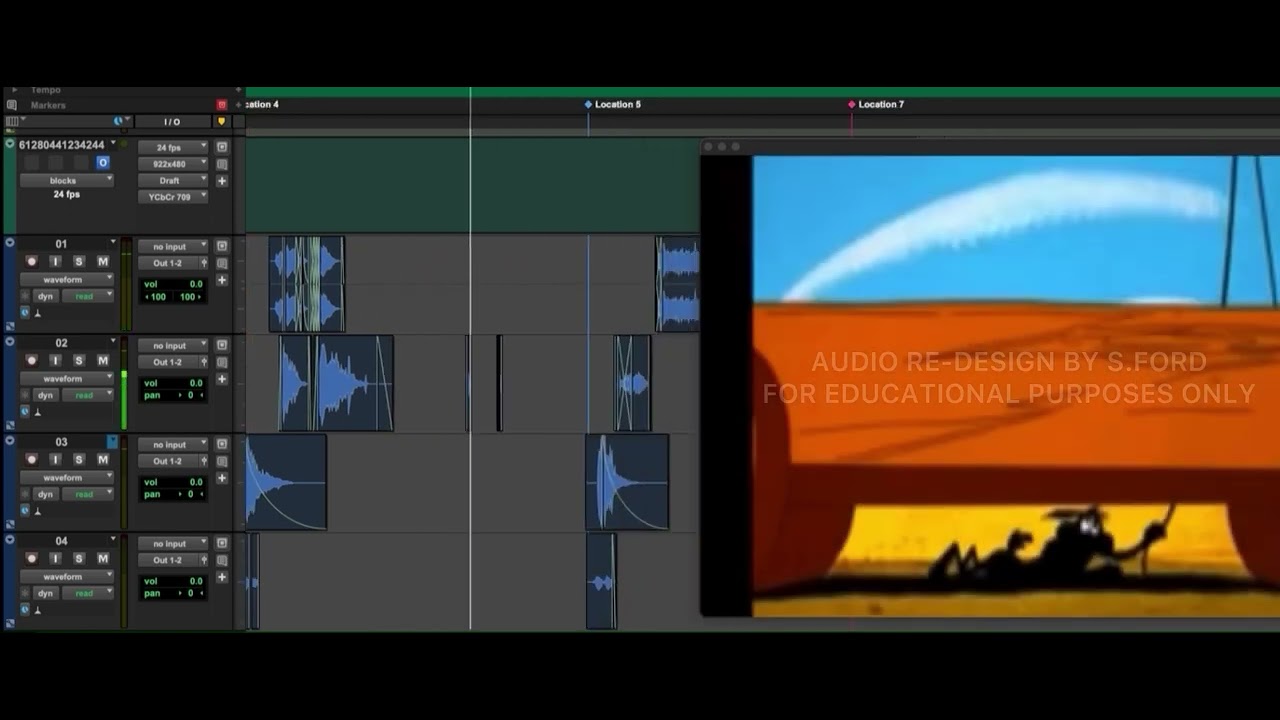
Task: Open video quality 'Draft' dropdown
Action: pos(173,181)
